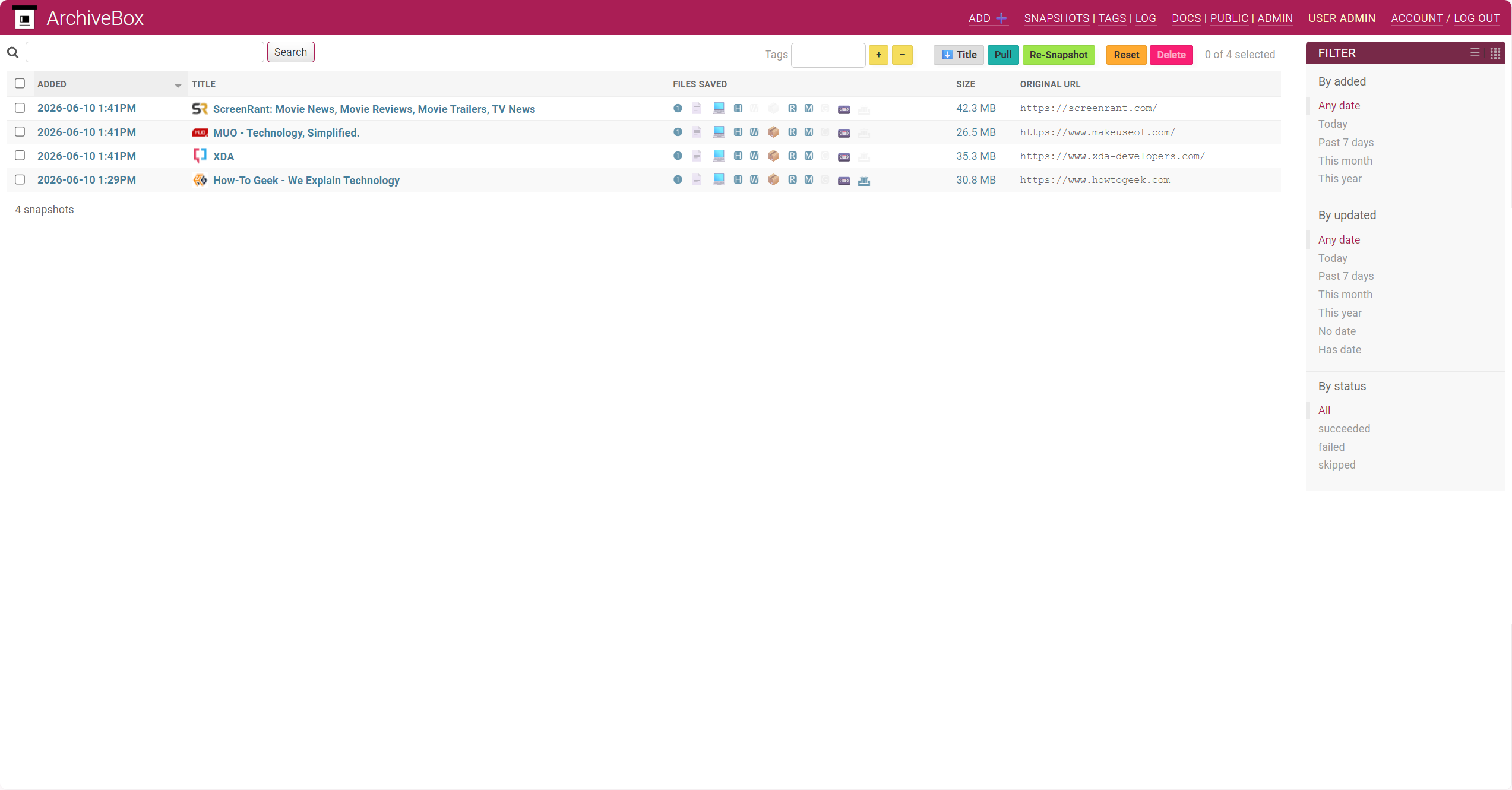This screenshot has width=1512, height=790.
Task: Open the https://www.xda-developers.com/ URL link
Action: tap(1112, 156)
